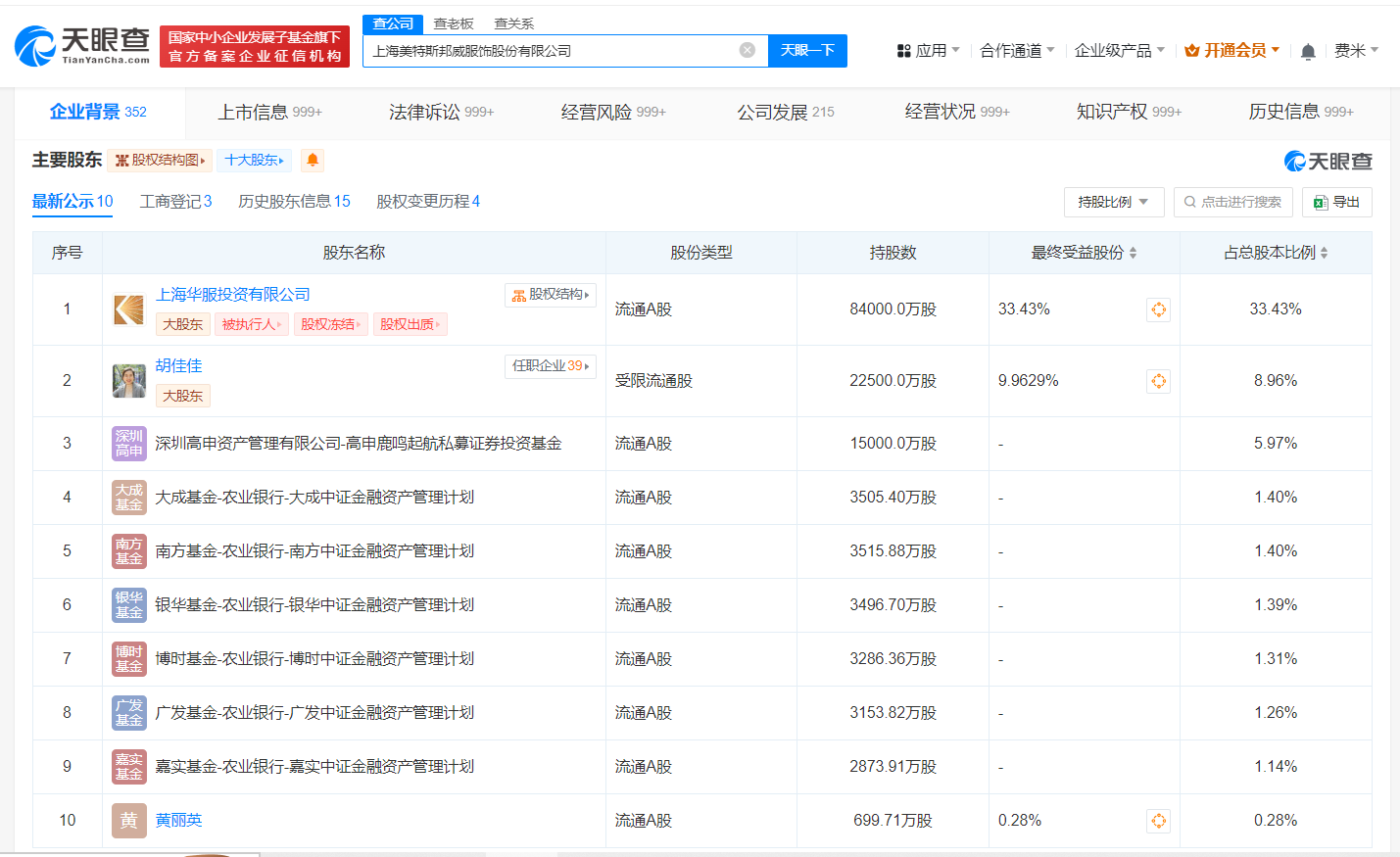The image size is (1400, 857).
Task: Expand the 企业级产品 dropdown menu
Action: click(1119, 50)
